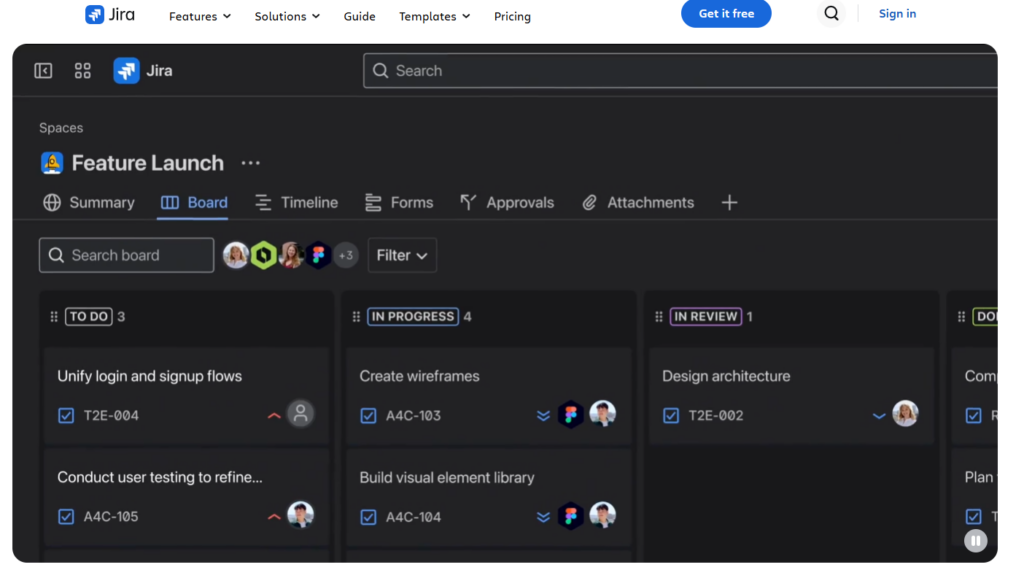Image resolution: width=1024 pixels, height=578 pixels.
Task: Focus the Search board field
Action: (127, 255)
